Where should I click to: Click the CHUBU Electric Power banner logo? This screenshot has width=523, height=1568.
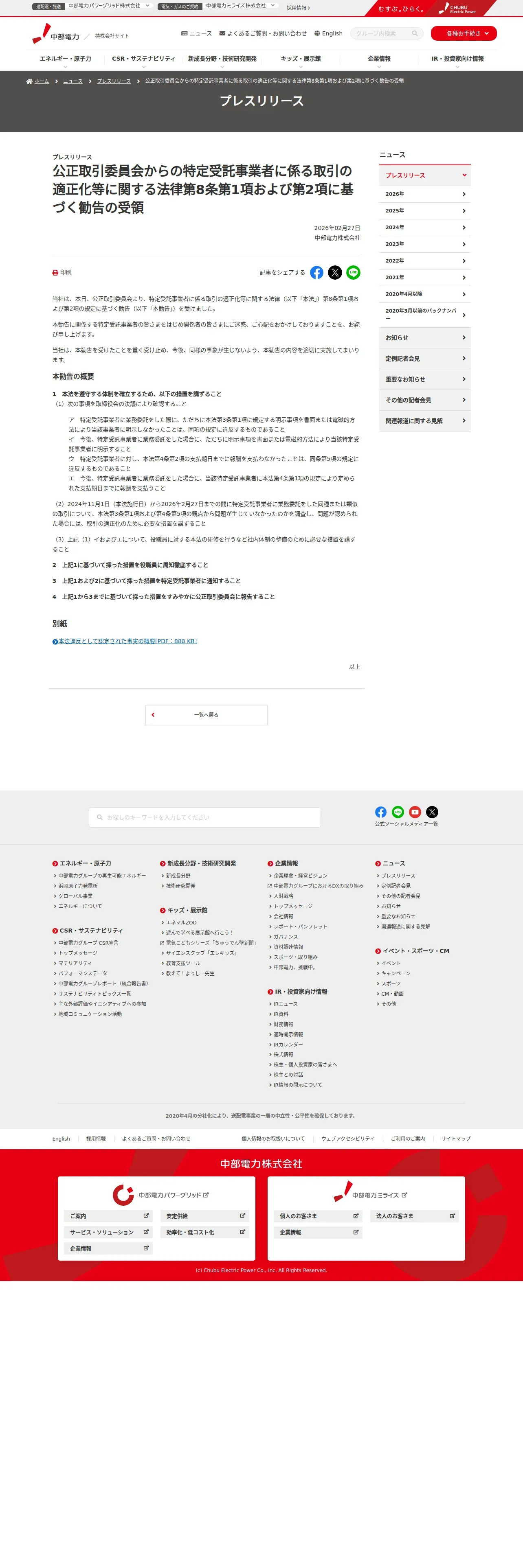458,9
